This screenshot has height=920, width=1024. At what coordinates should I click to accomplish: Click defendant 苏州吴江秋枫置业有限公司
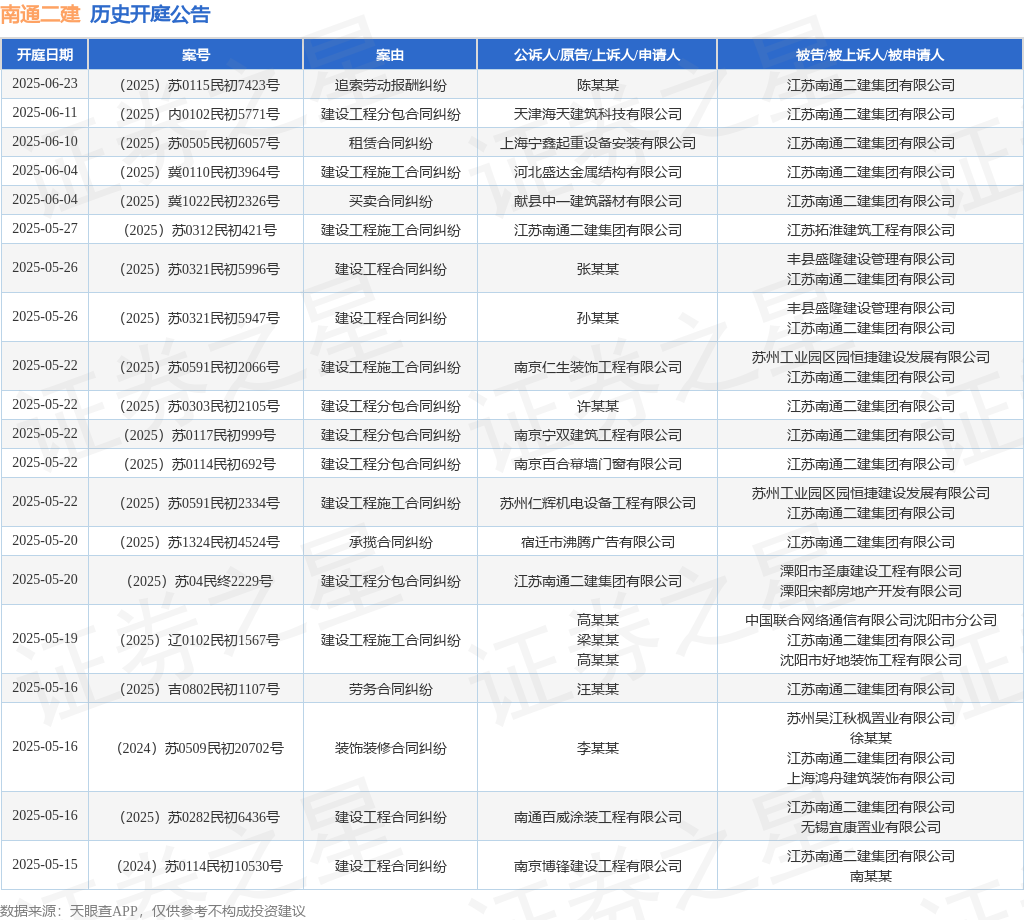871,718
